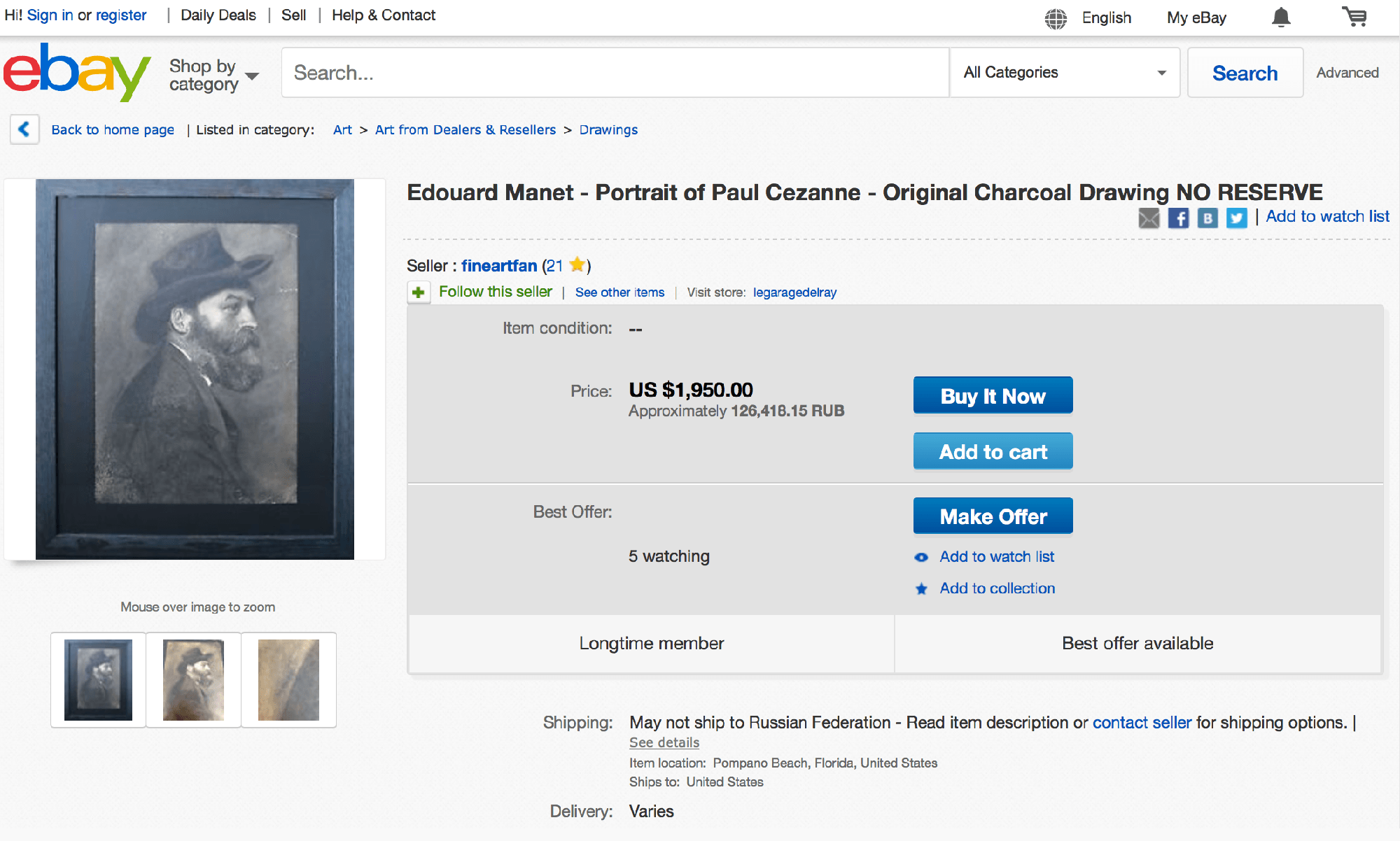Click the green plus follow seller icon
This screenshot has width=1400, height=841.
click(x=419, y=292)
